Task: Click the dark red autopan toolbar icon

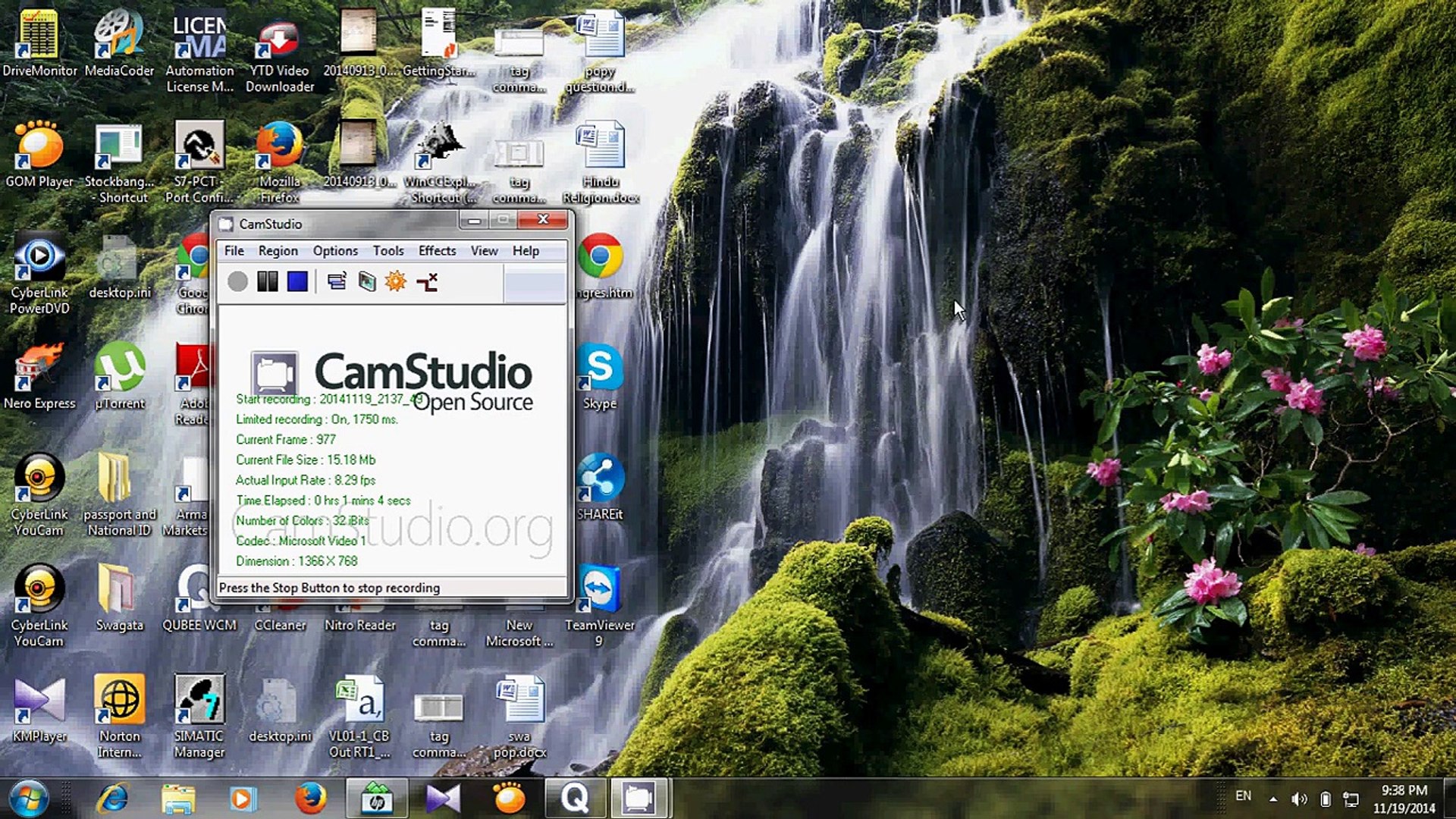Action: (x=427, y=282)
